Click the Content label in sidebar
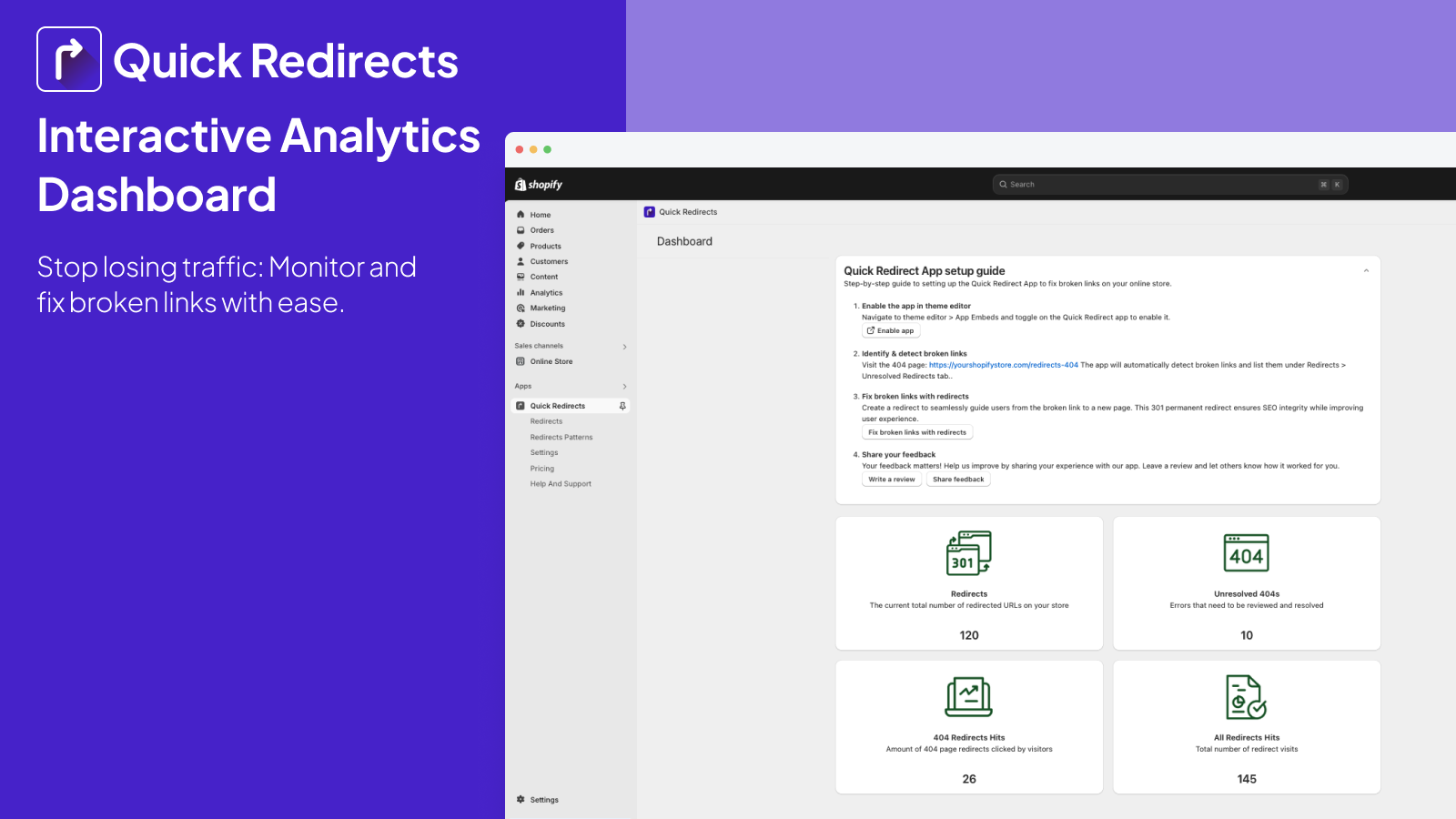This screenshot has width=1456, height=819. pyautogui.click(x=544, y=277)
